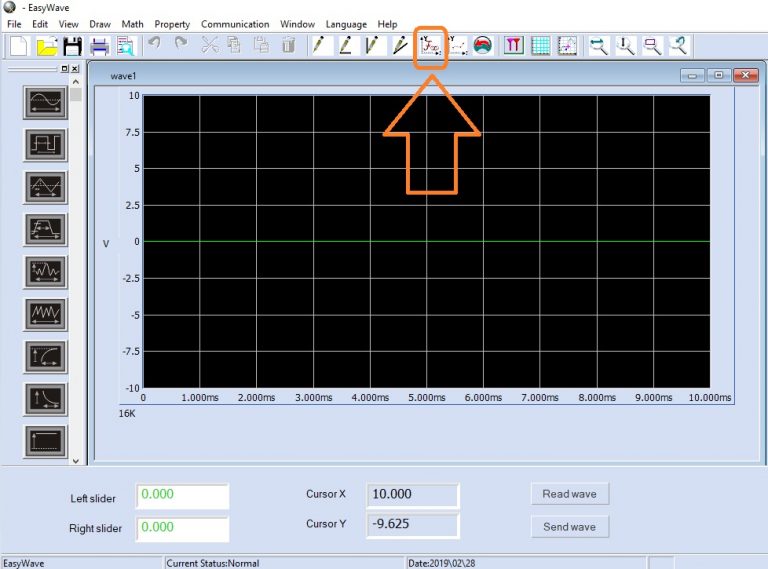Click the Left slider value field
The width and height of the screenshot is (768, 569).
[182, 495]
